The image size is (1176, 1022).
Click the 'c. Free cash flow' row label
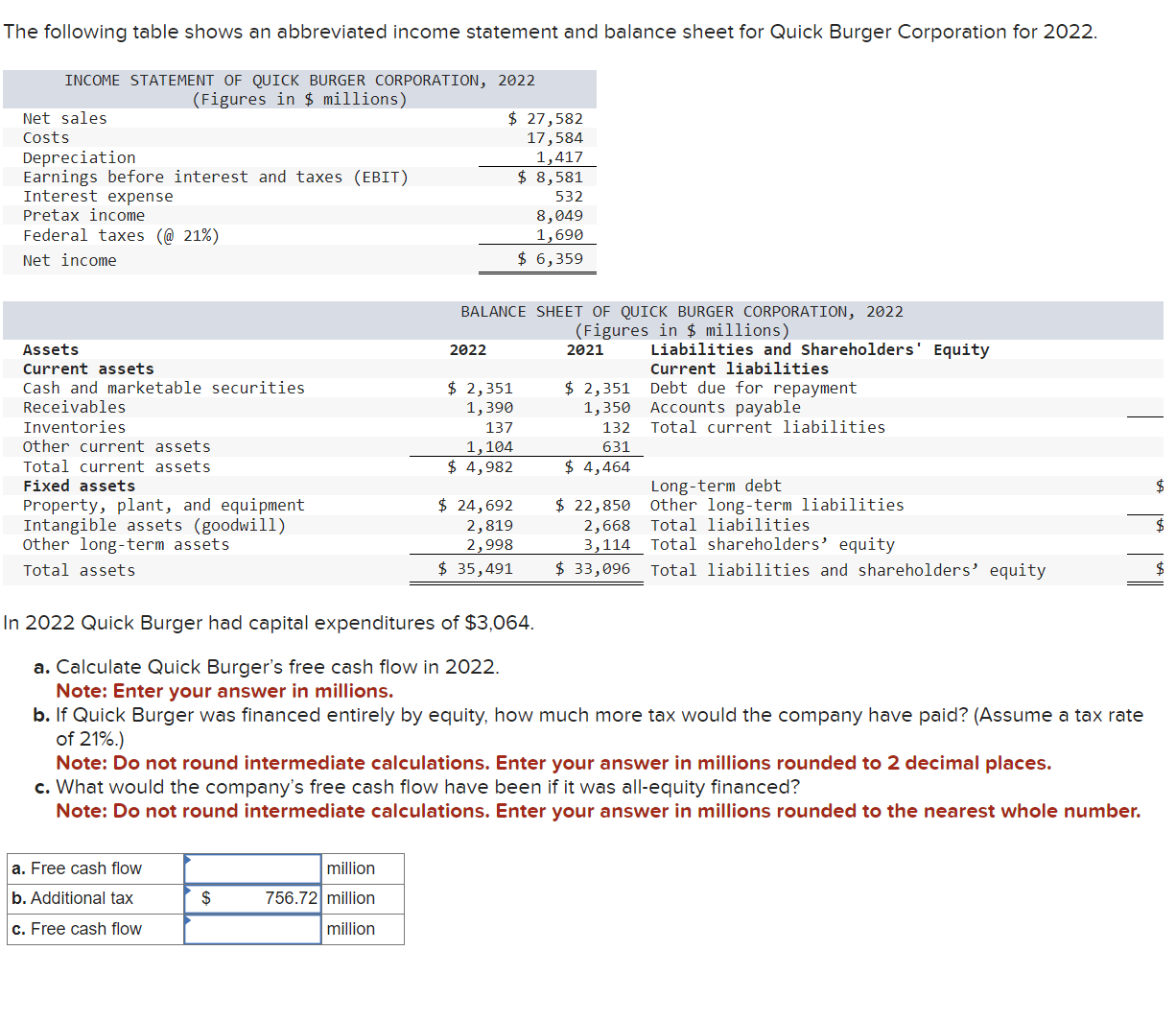(77, 929)
